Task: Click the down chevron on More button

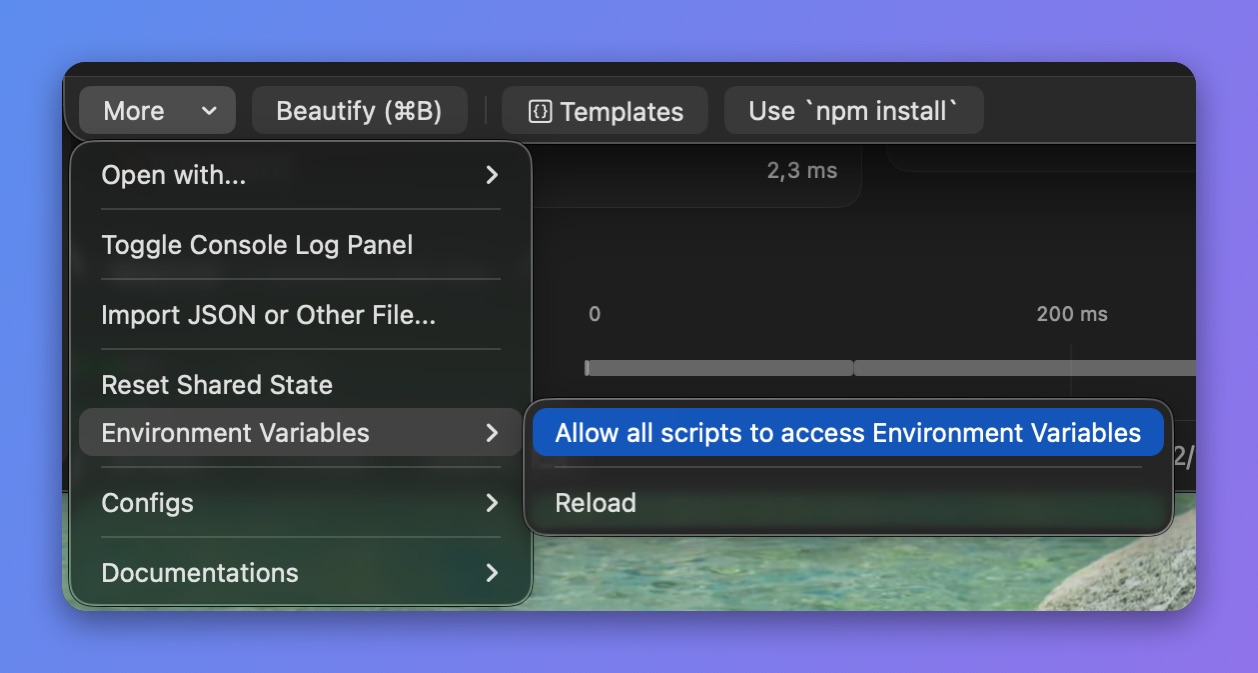Action: click(209, 111)
